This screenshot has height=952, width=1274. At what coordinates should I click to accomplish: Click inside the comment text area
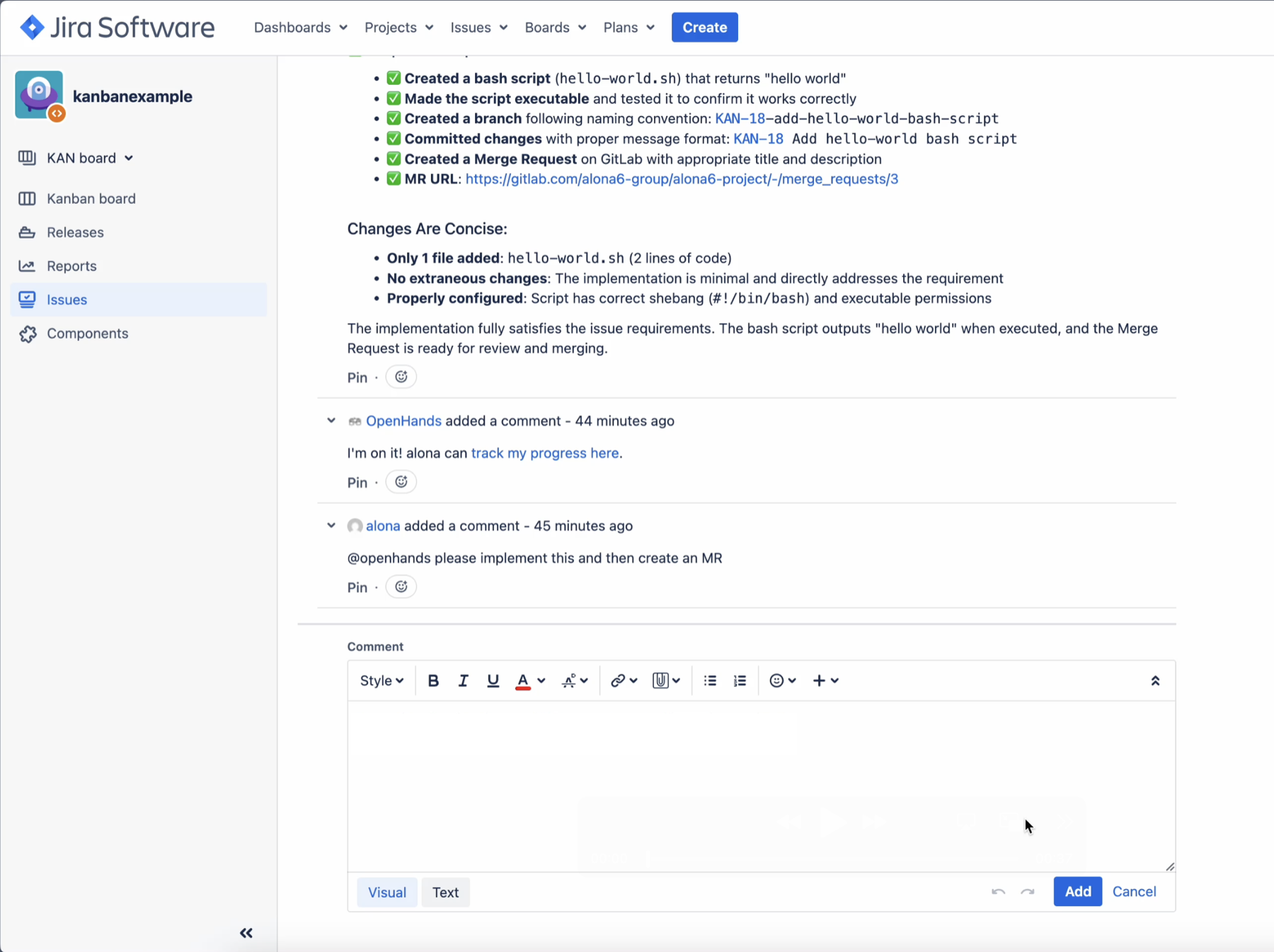click(x=761, y=786)
